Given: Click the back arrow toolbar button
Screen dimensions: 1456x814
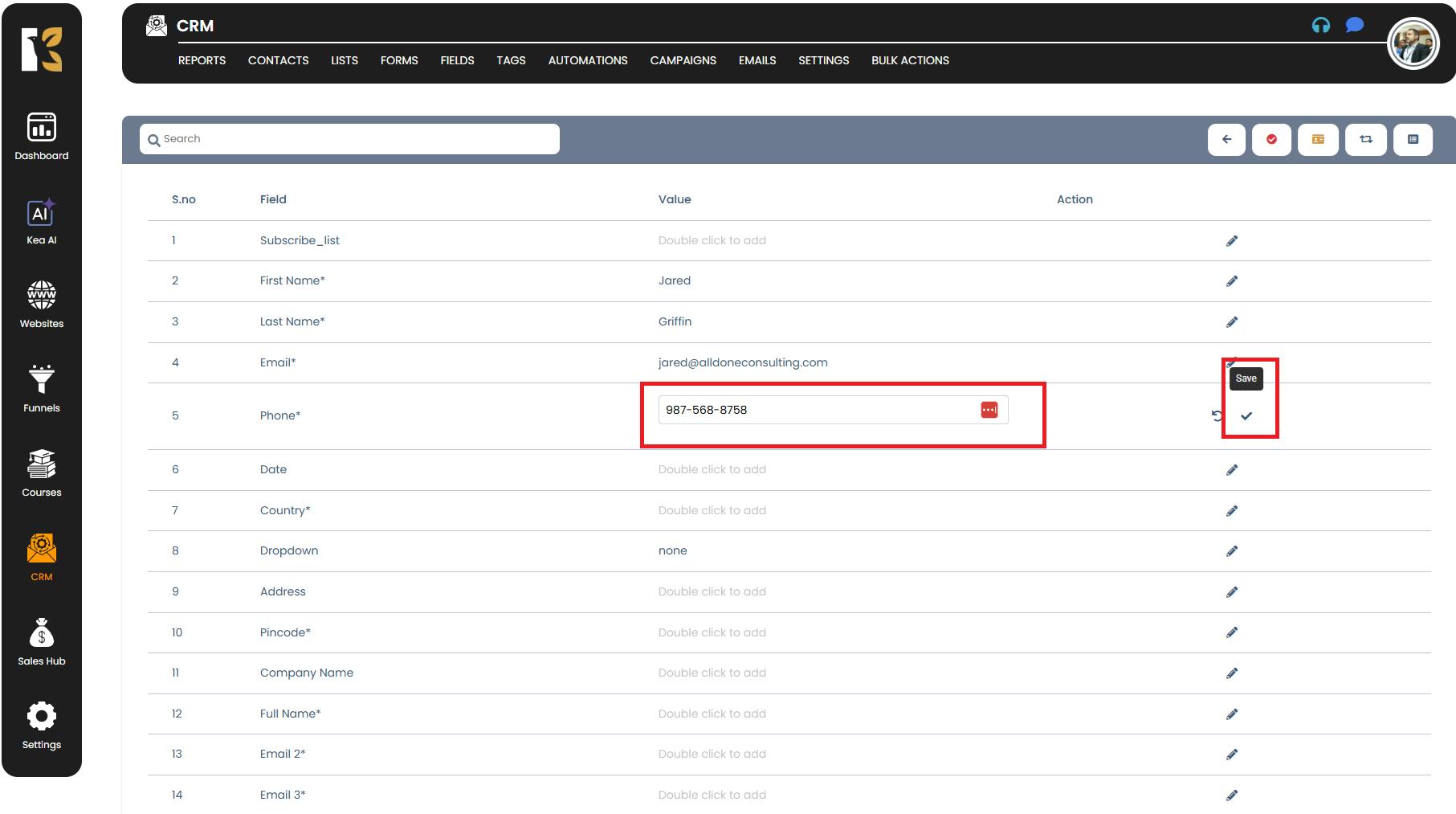Looking at the screenshot, I should [x=1226, y=140].
